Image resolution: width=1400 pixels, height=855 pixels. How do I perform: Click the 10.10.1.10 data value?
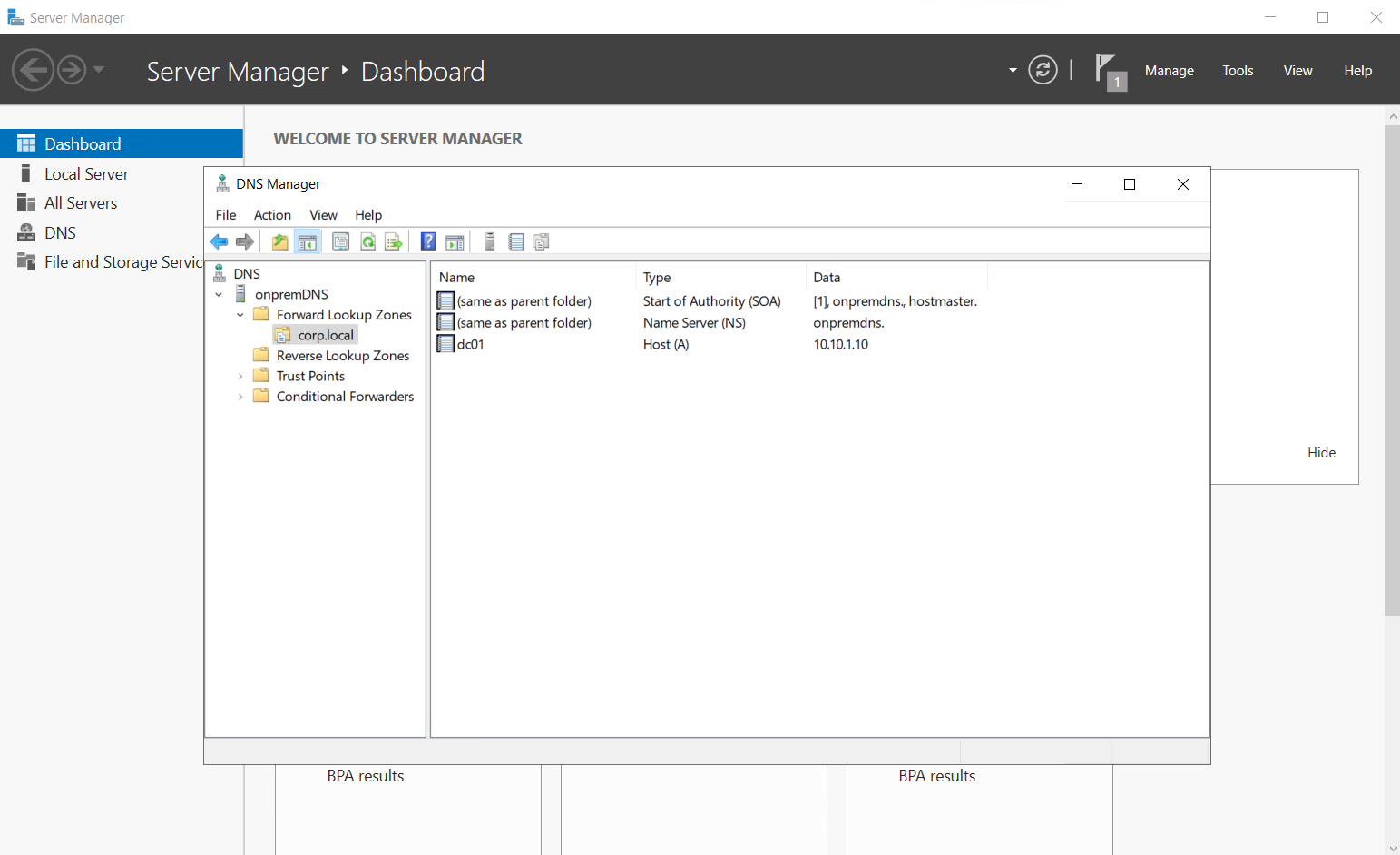[x=841, y=345]
